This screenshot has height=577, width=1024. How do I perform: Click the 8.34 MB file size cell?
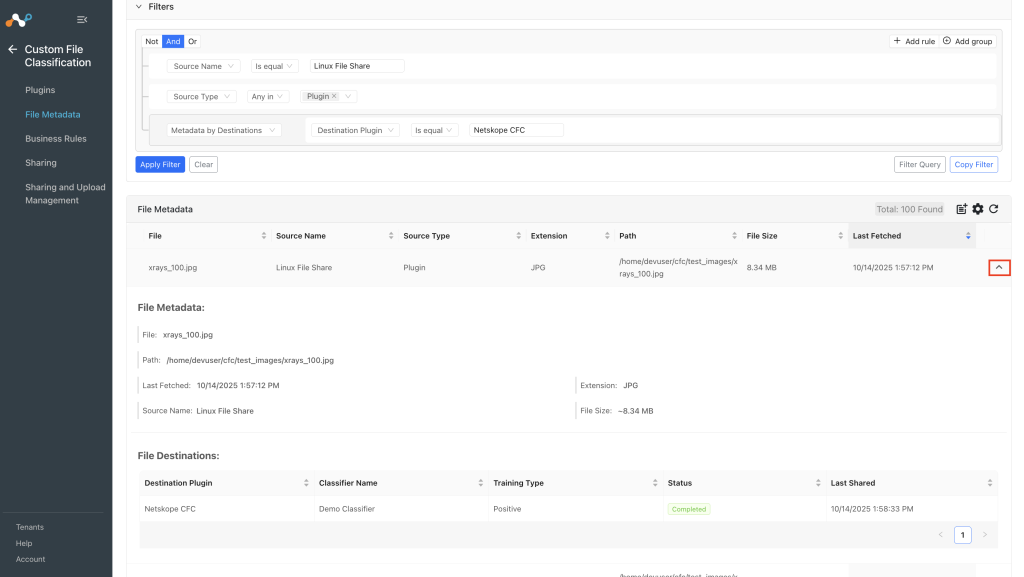tap(761, 268)
